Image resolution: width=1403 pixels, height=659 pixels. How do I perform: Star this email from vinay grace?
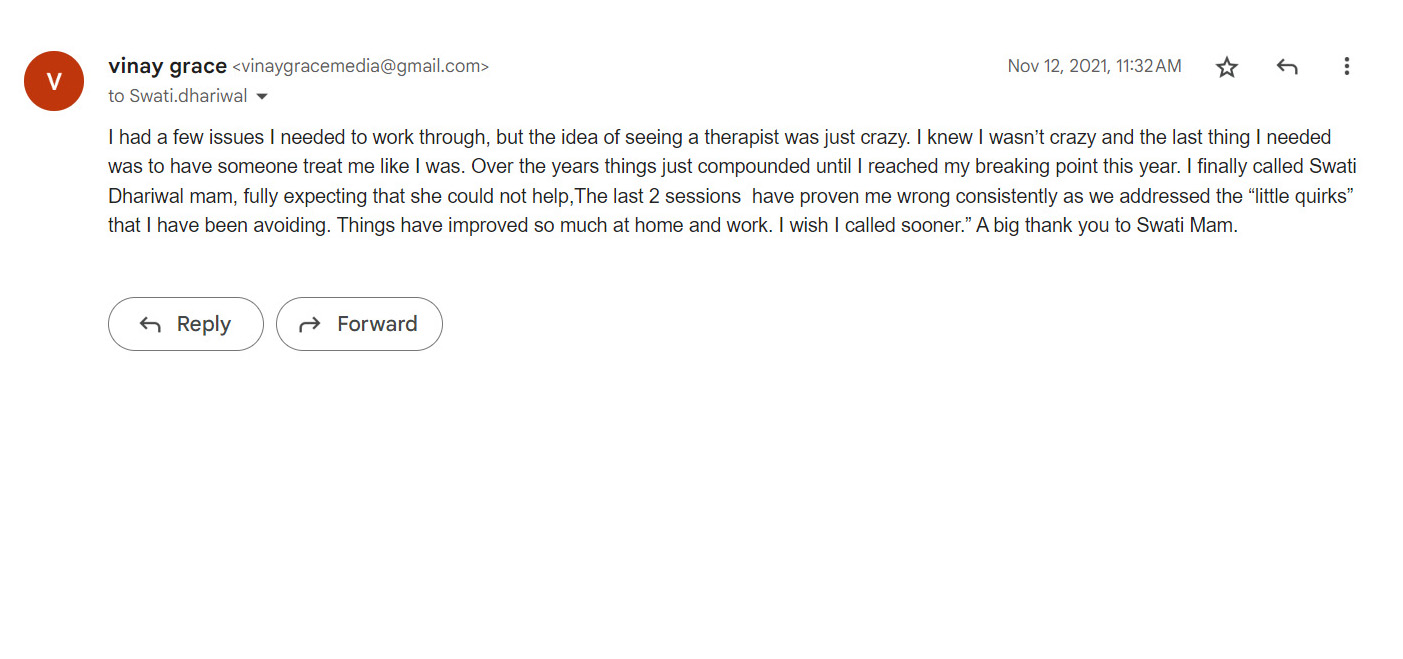pyautogui.click(x=1227, y=67)
